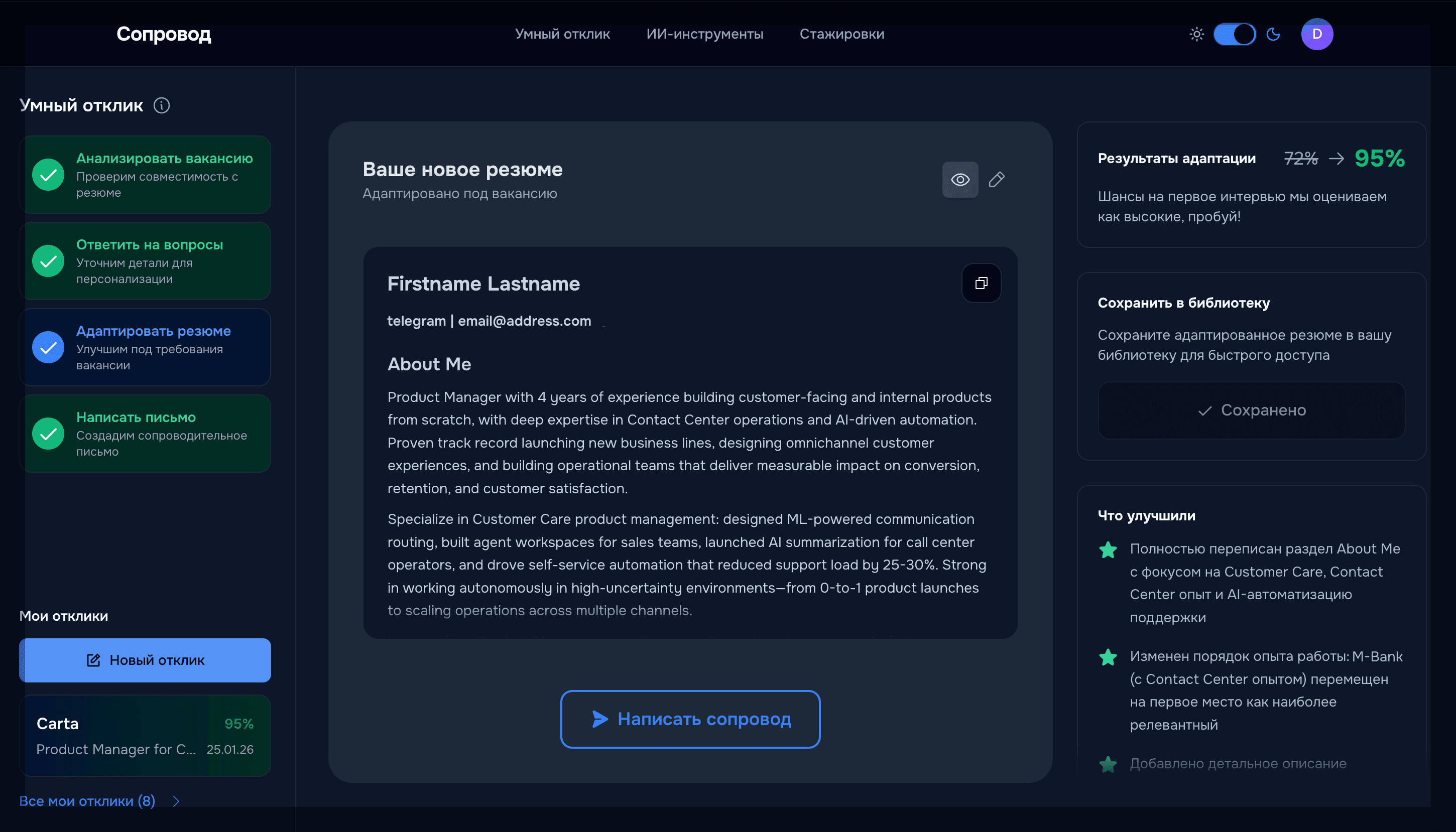This screenshot has width=1456, height=832.
Task: Click the star icon beside the About Me improvement
Action: (1108, 549)
